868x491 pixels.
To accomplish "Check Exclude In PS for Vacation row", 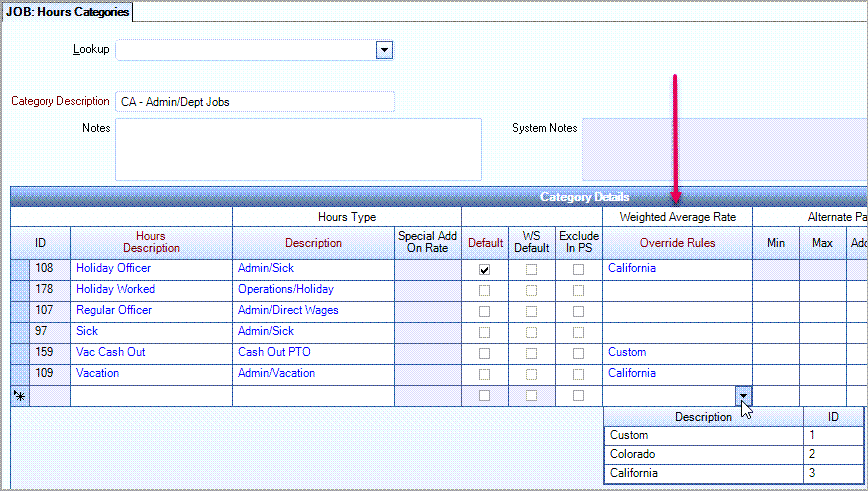I will pyautogui.click(x=578, y=374).
